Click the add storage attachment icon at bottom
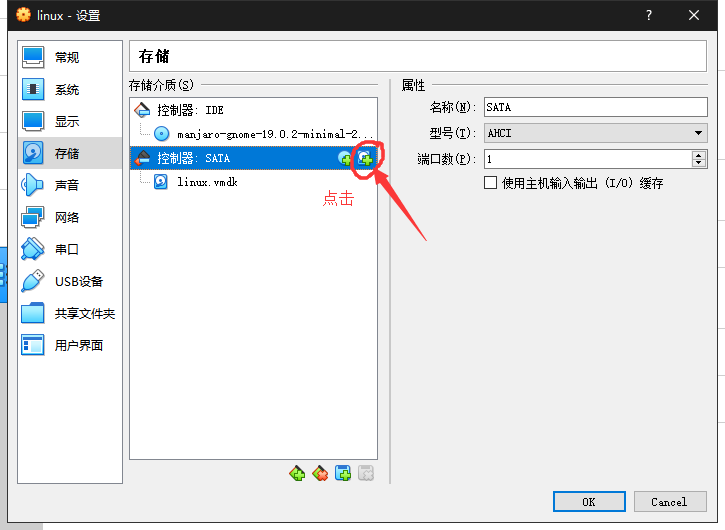The width and height of the screenshot is (725, 530). click(343, 474)
